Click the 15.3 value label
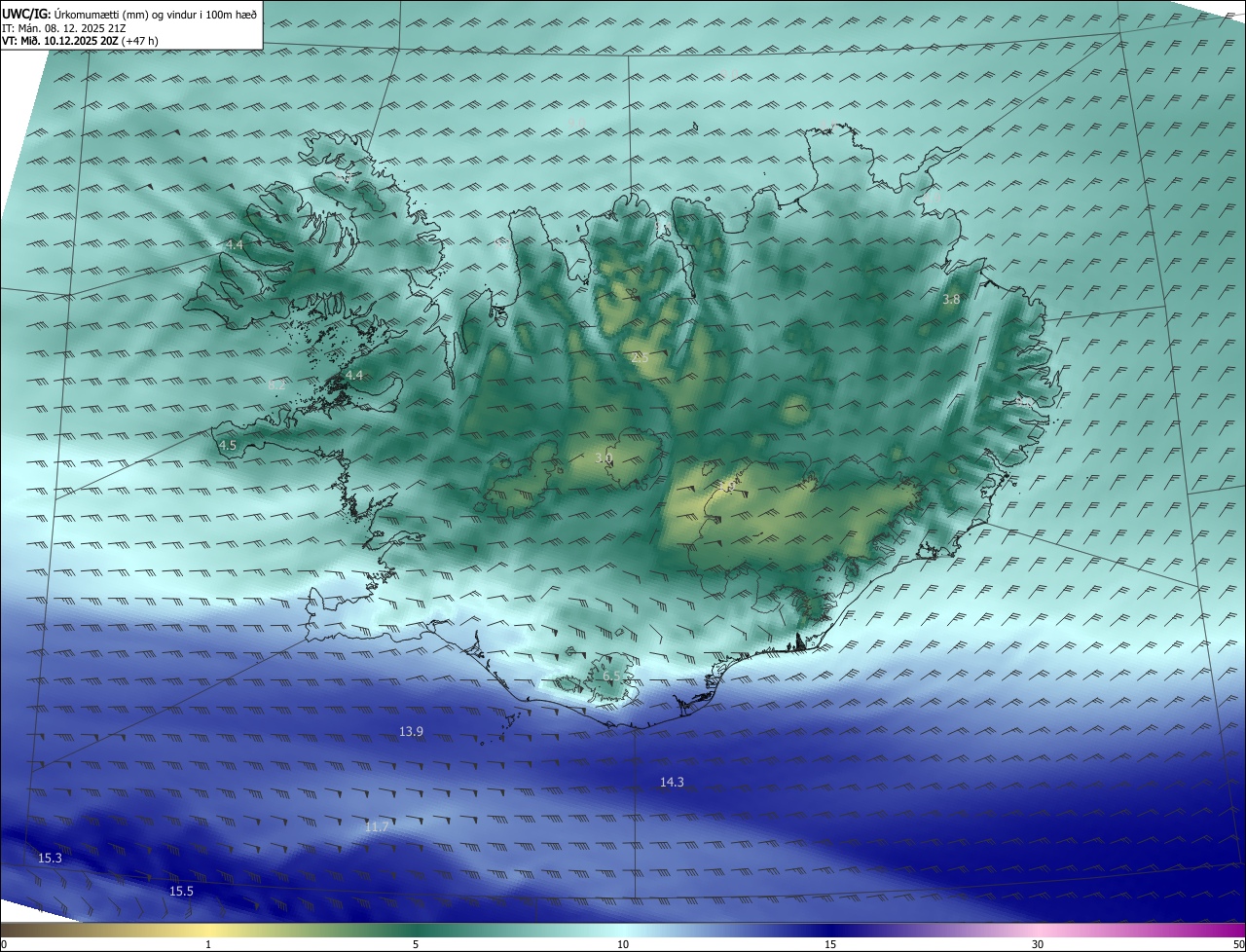Image resolution: width=1246 pixels, height=952 pixels. 50,858
